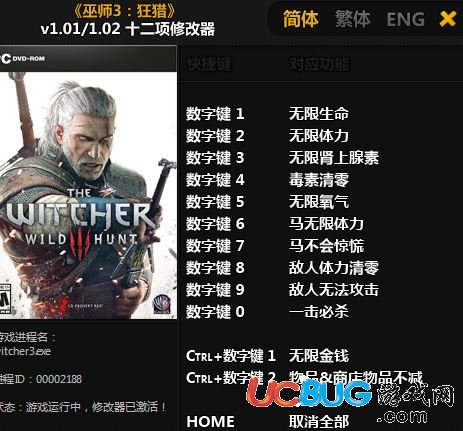Click the HOME hotkey label
Screen dimensions: 463x431
(210, 422)
